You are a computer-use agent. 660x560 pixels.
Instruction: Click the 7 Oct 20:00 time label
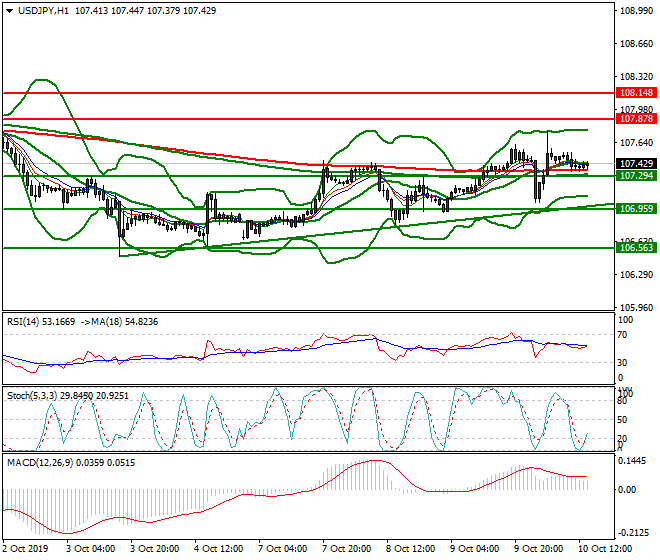point(346,549)
